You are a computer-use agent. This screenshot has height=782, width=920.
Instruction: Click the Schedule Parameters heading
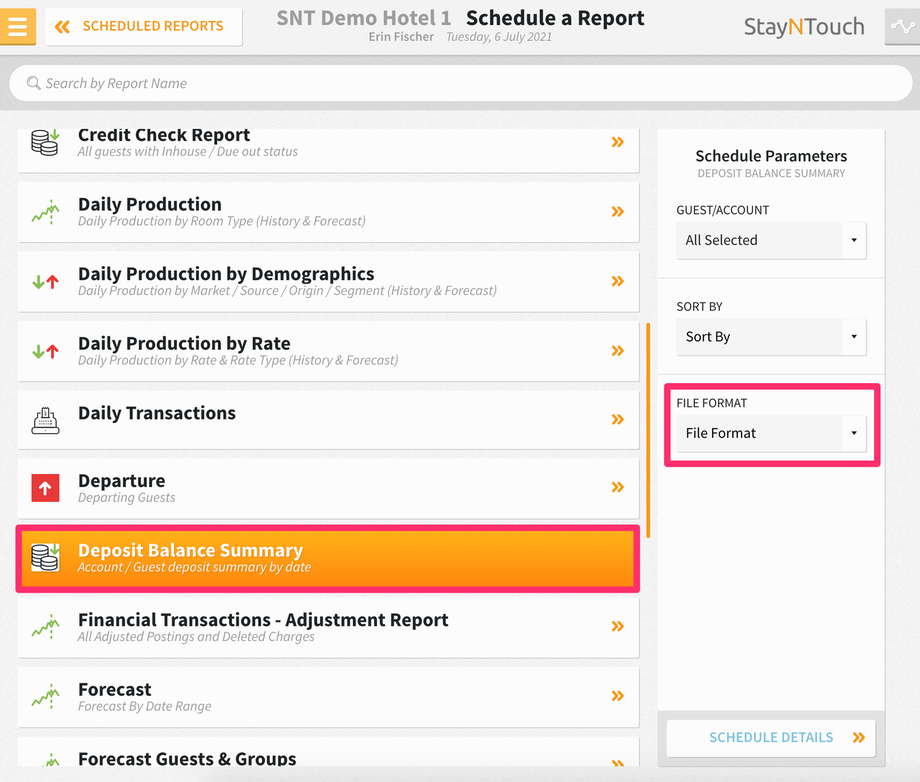click(771, 156)
